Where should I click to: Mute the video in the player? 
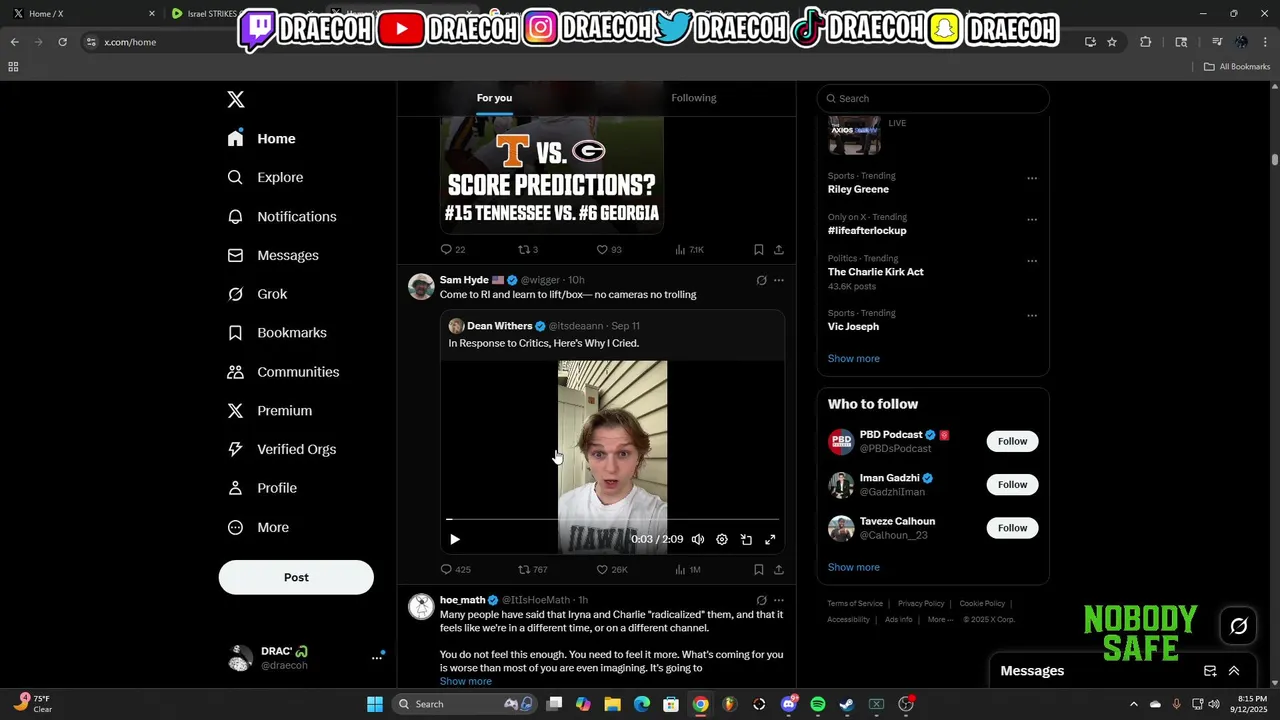698,539
